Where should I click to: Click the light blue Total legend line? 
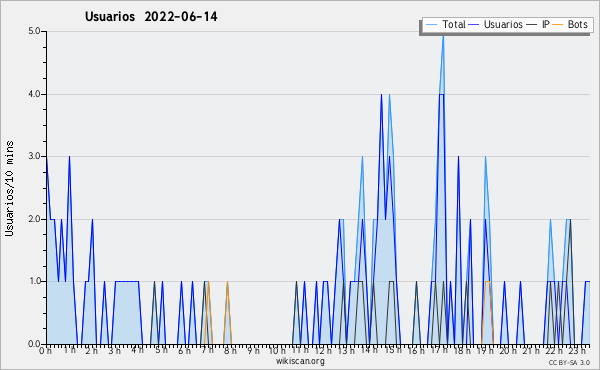pos(431,25)
